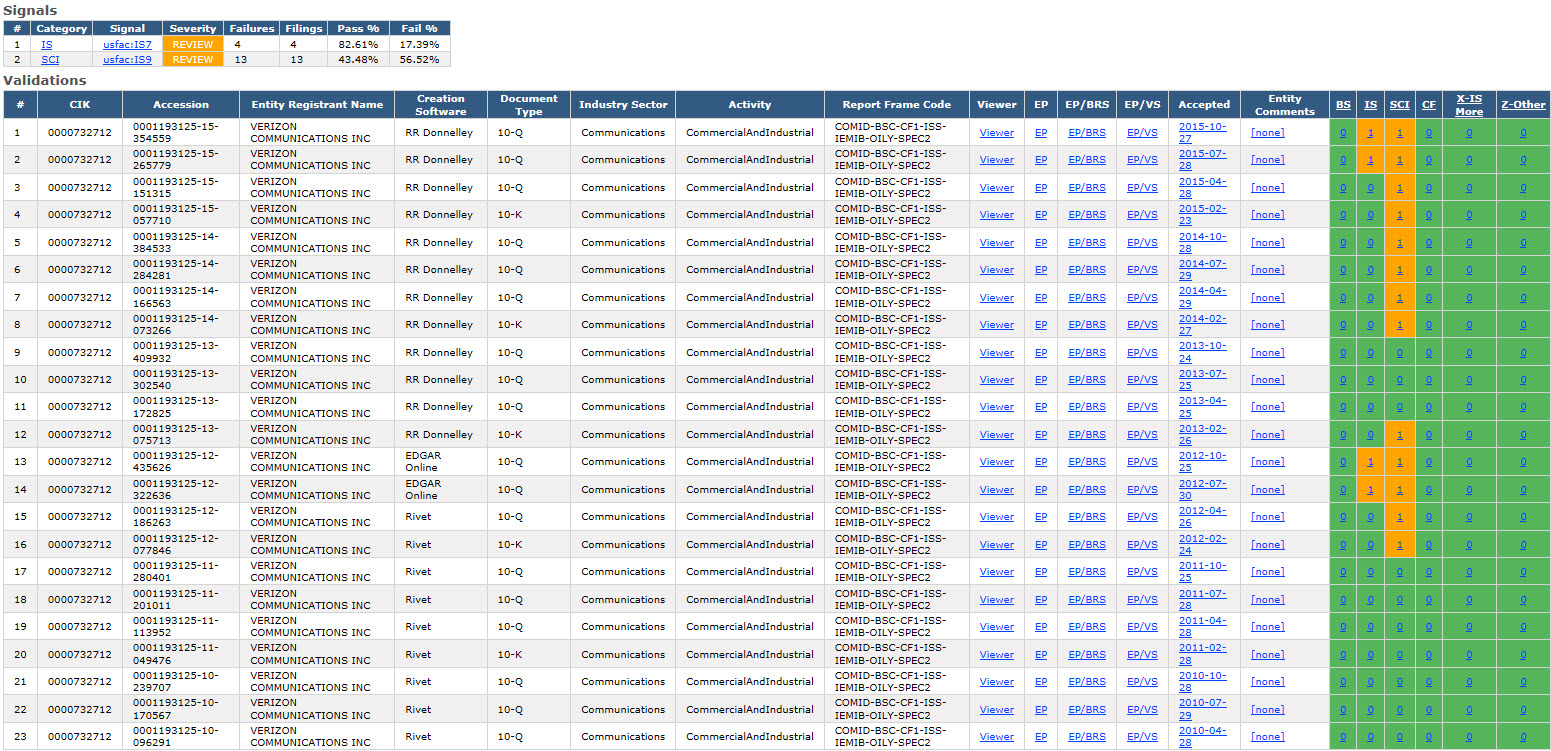Click the REVIEW severity cell for usfac:IS7
The width and height of the screenshot is (1551, 751).
[193, 44]
